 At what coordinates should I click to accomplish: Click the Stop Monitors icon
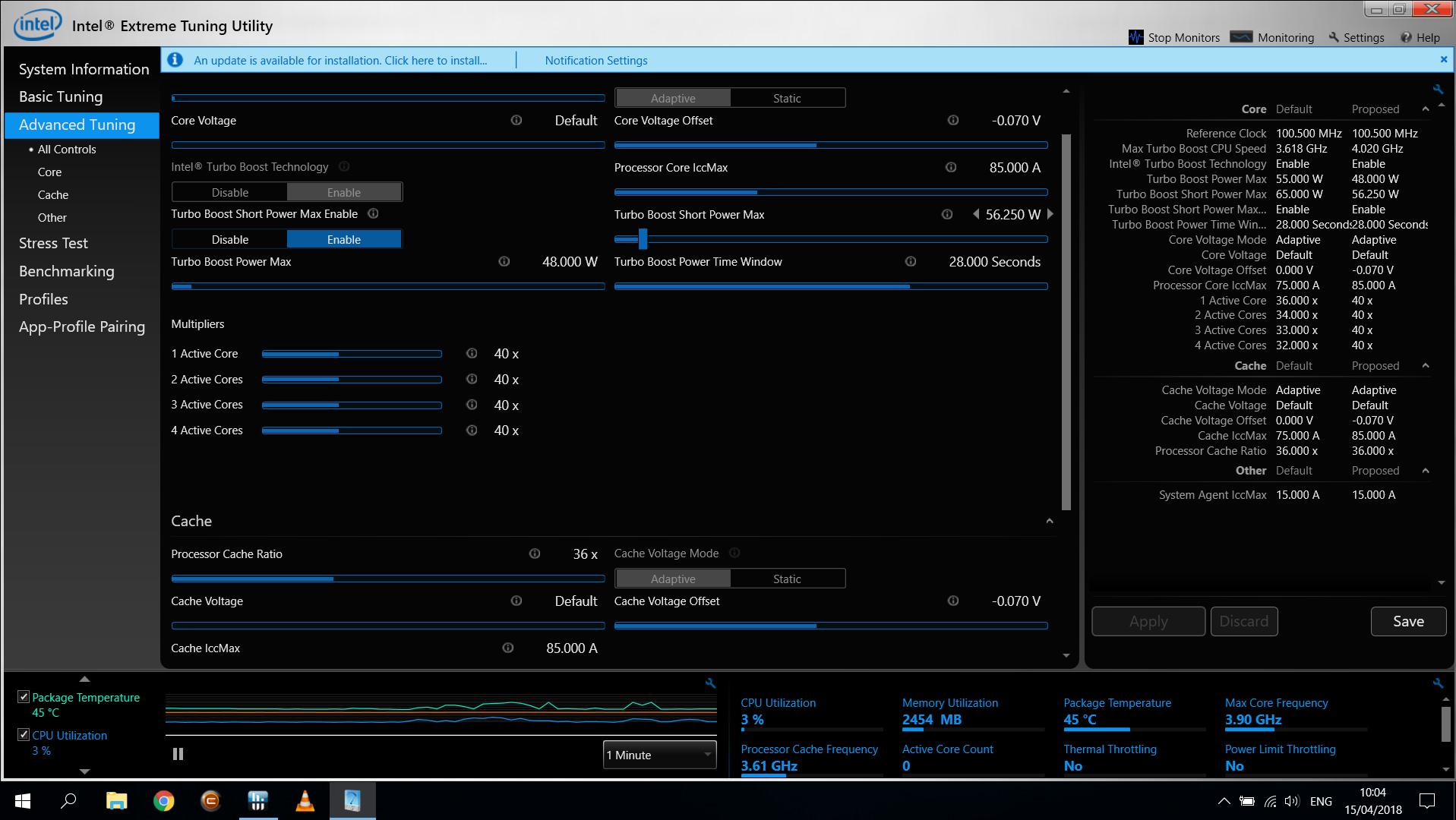1135,37
